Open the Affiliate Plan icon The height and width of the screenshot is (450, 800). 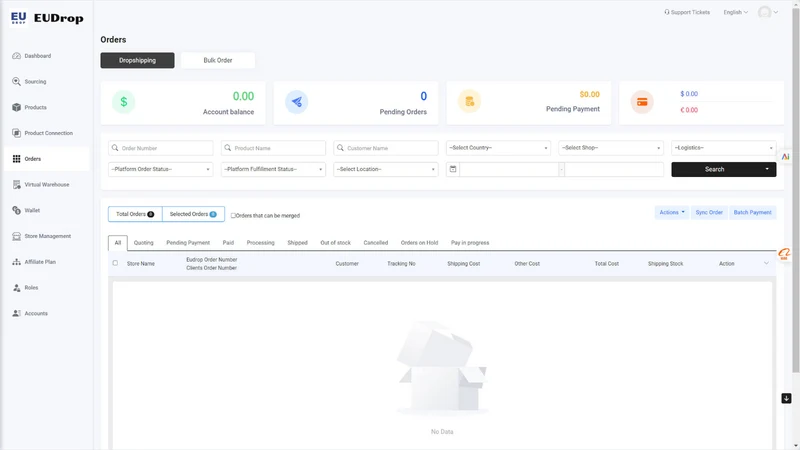pyautogui.click(x=16, y=262)
